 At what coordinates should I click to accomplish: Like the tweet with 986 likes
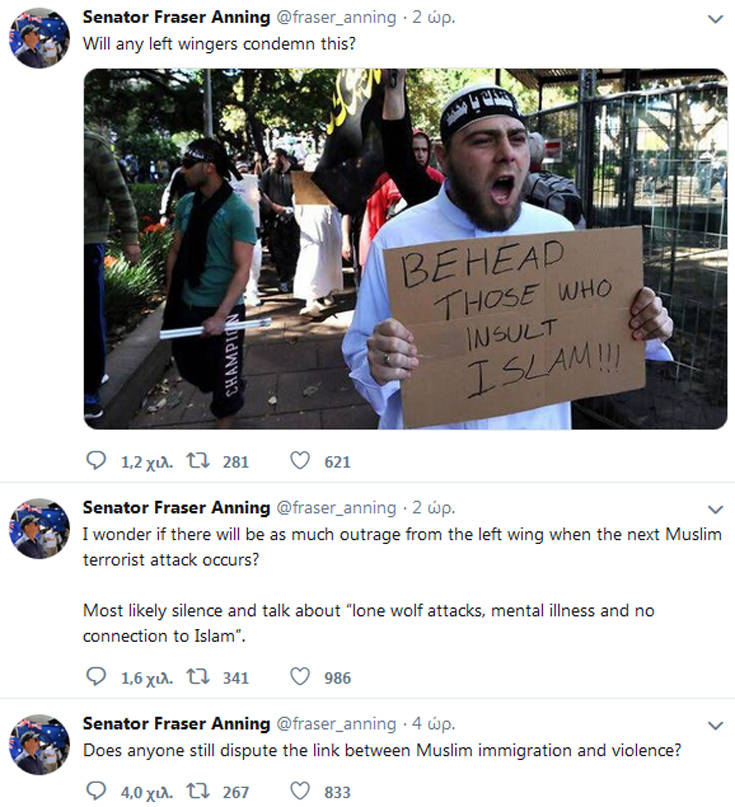(299, 677)
